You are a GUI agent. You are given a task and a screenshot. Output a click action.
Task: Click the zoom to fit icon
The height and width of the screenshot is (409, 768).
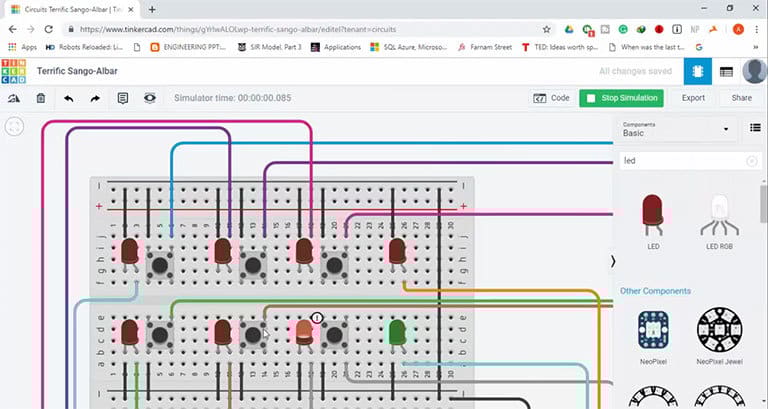click(14, 127)
